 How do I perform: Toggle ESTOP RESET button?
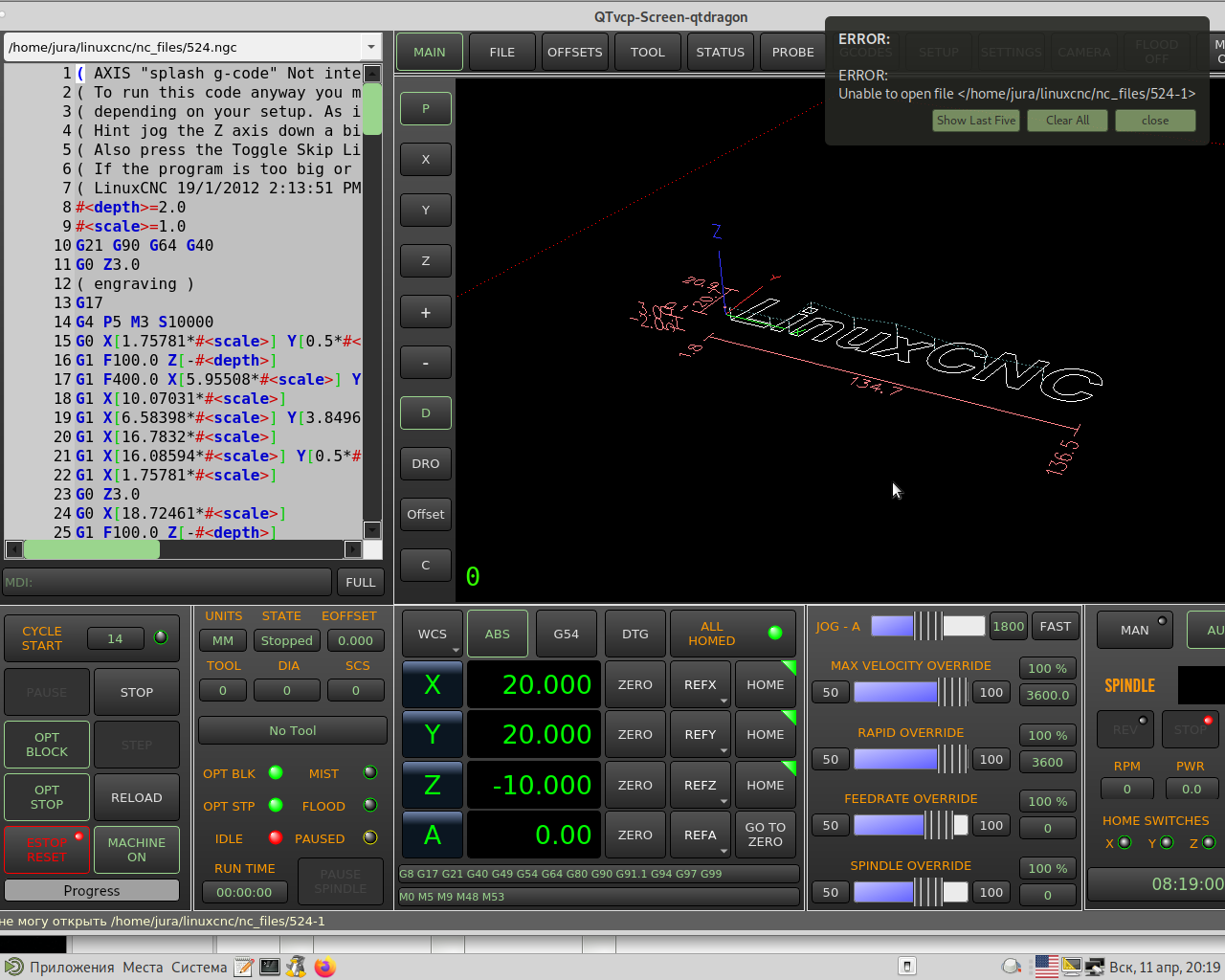click(x=47, y=850)
